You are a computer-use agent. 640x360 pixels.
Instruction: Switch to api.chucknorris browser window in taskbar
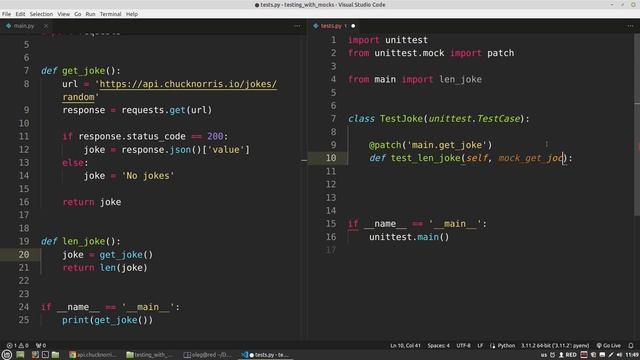[x=93, y=355]
